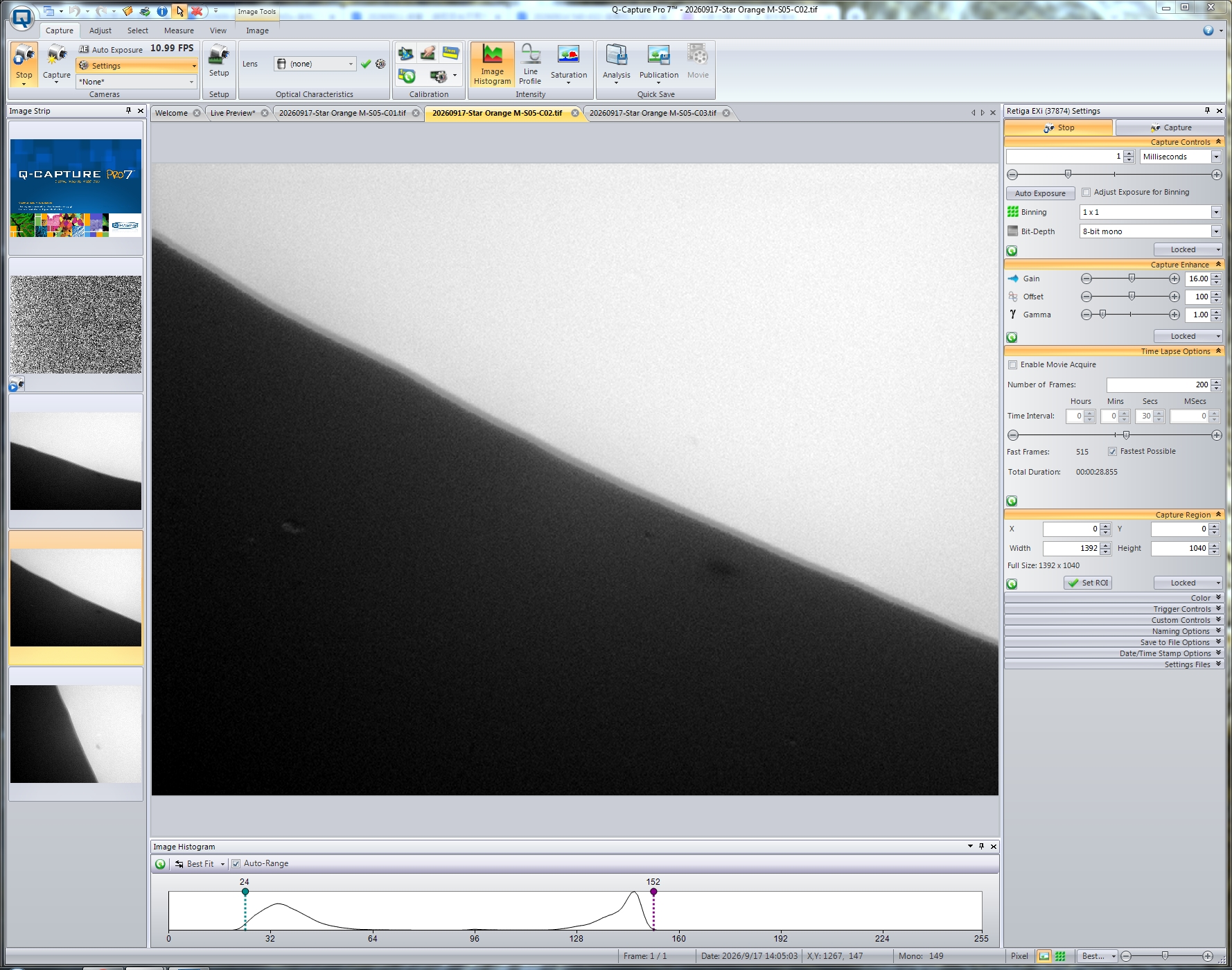Viewport: 1232px width, 970px height.
Task: Select the pointer arrow tool in quick access toolbar
Action: pyautogui.click(x=179, y=11)
